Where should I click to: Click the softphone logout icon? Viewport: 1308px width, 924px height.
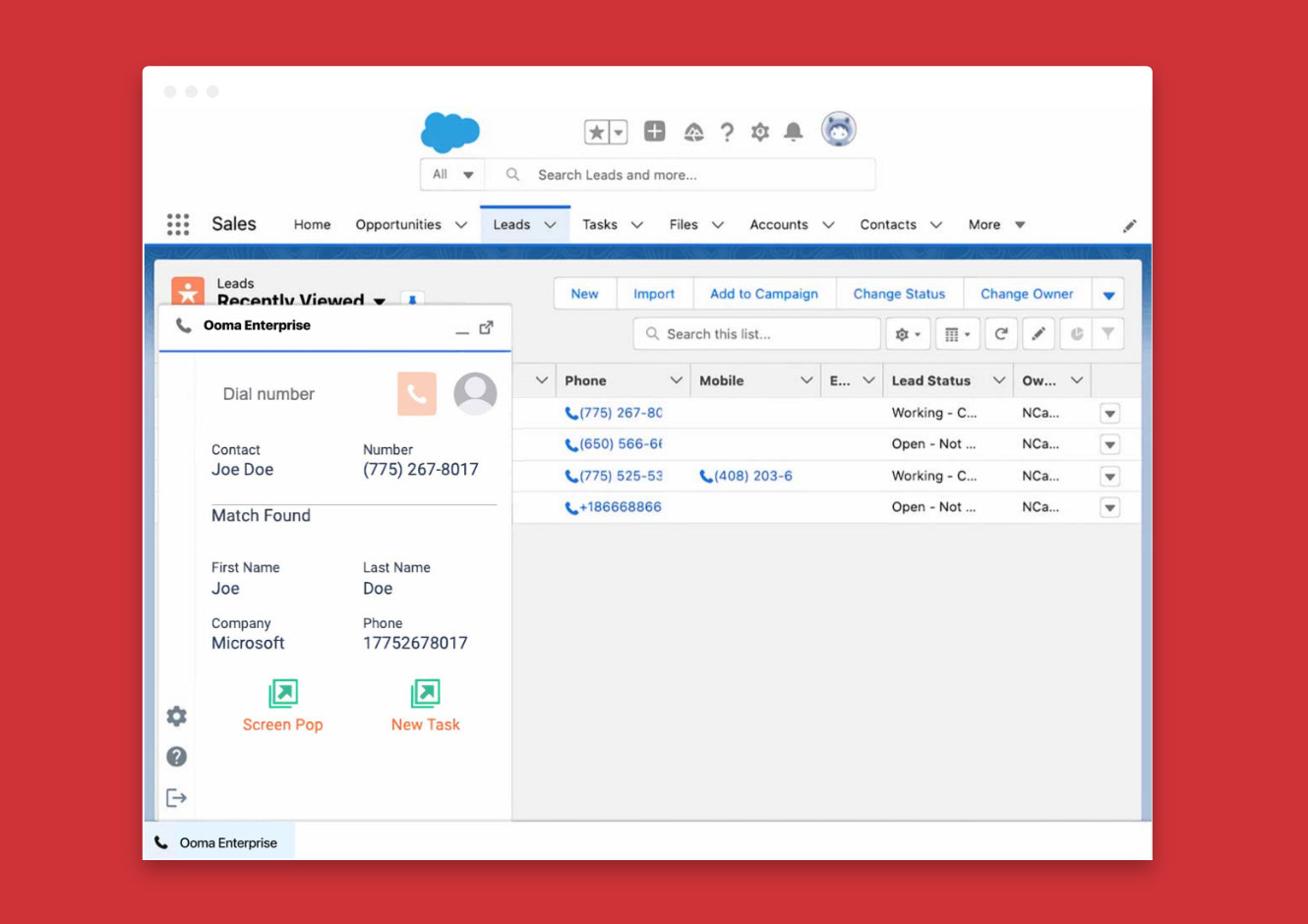pos(177,797)
